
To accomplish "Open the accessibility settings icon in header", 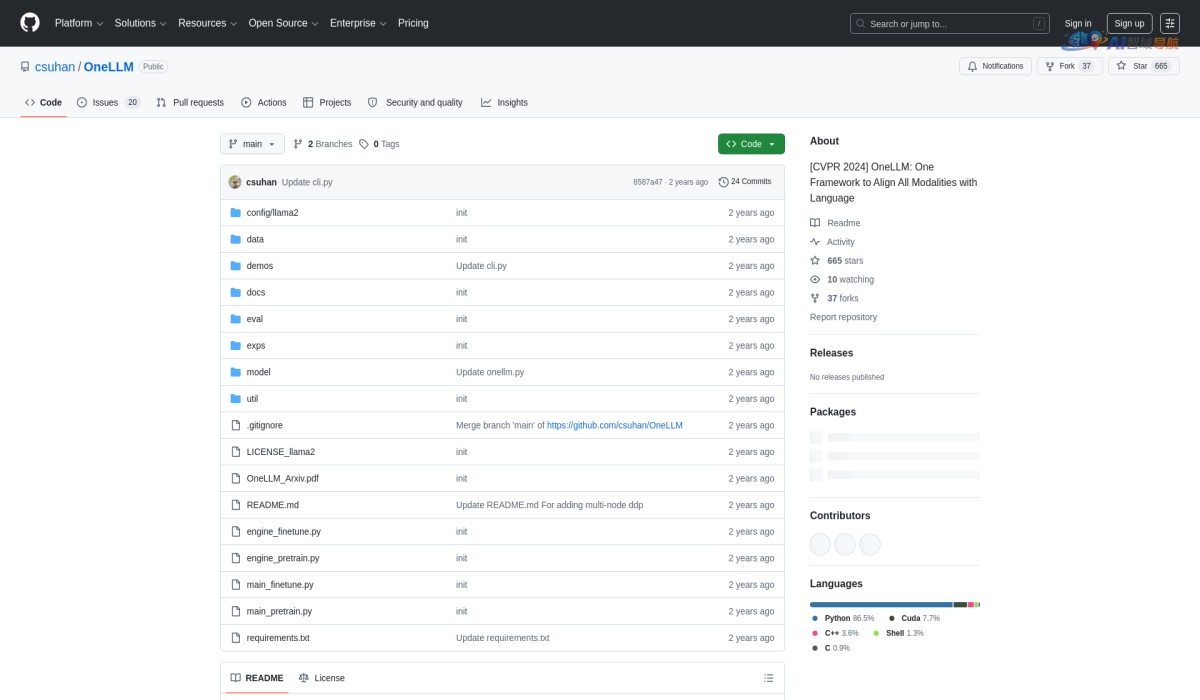I will coord(1170,23).
